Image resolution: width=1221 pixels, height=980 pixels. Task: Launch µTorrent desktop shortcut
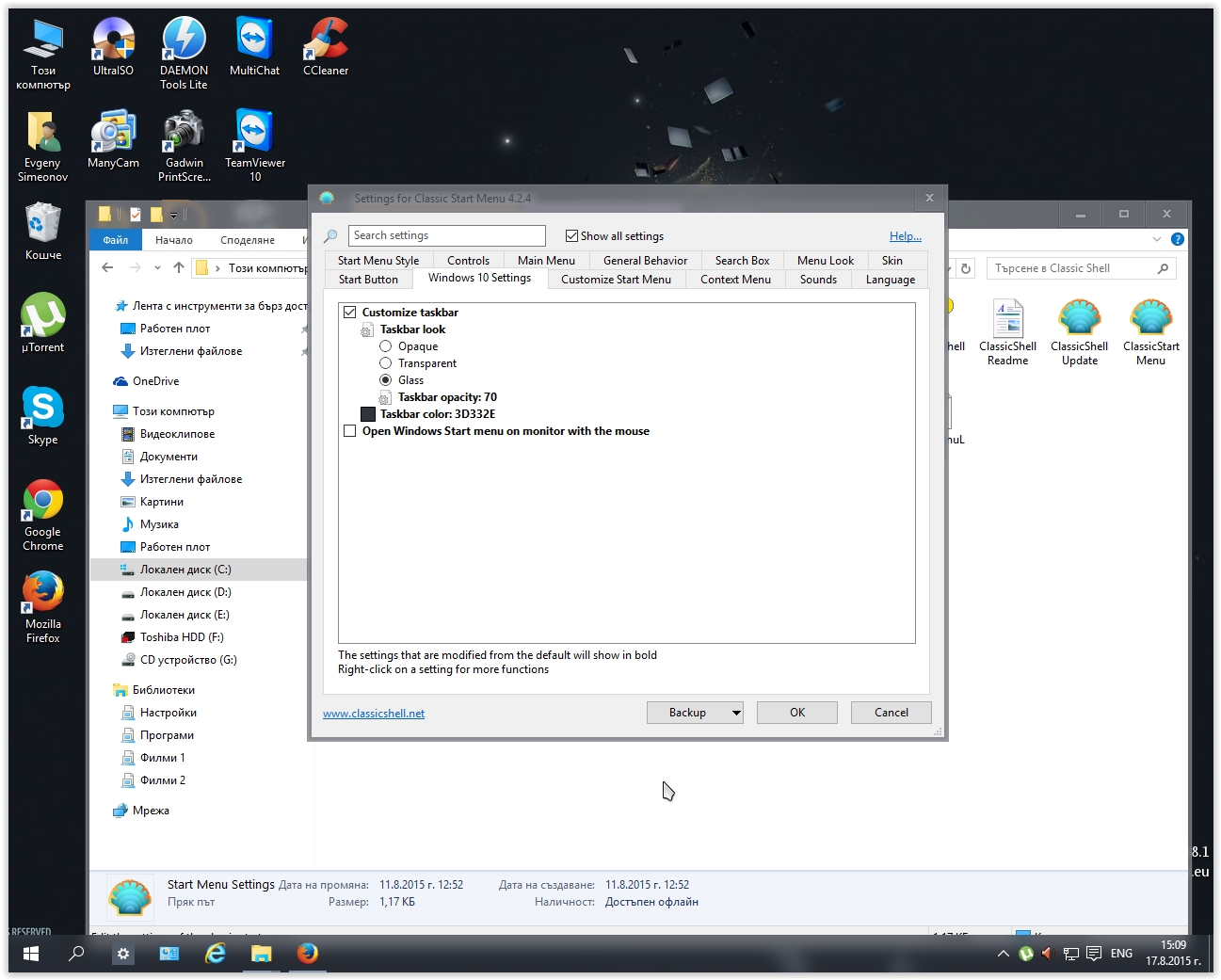click(42, 323)
